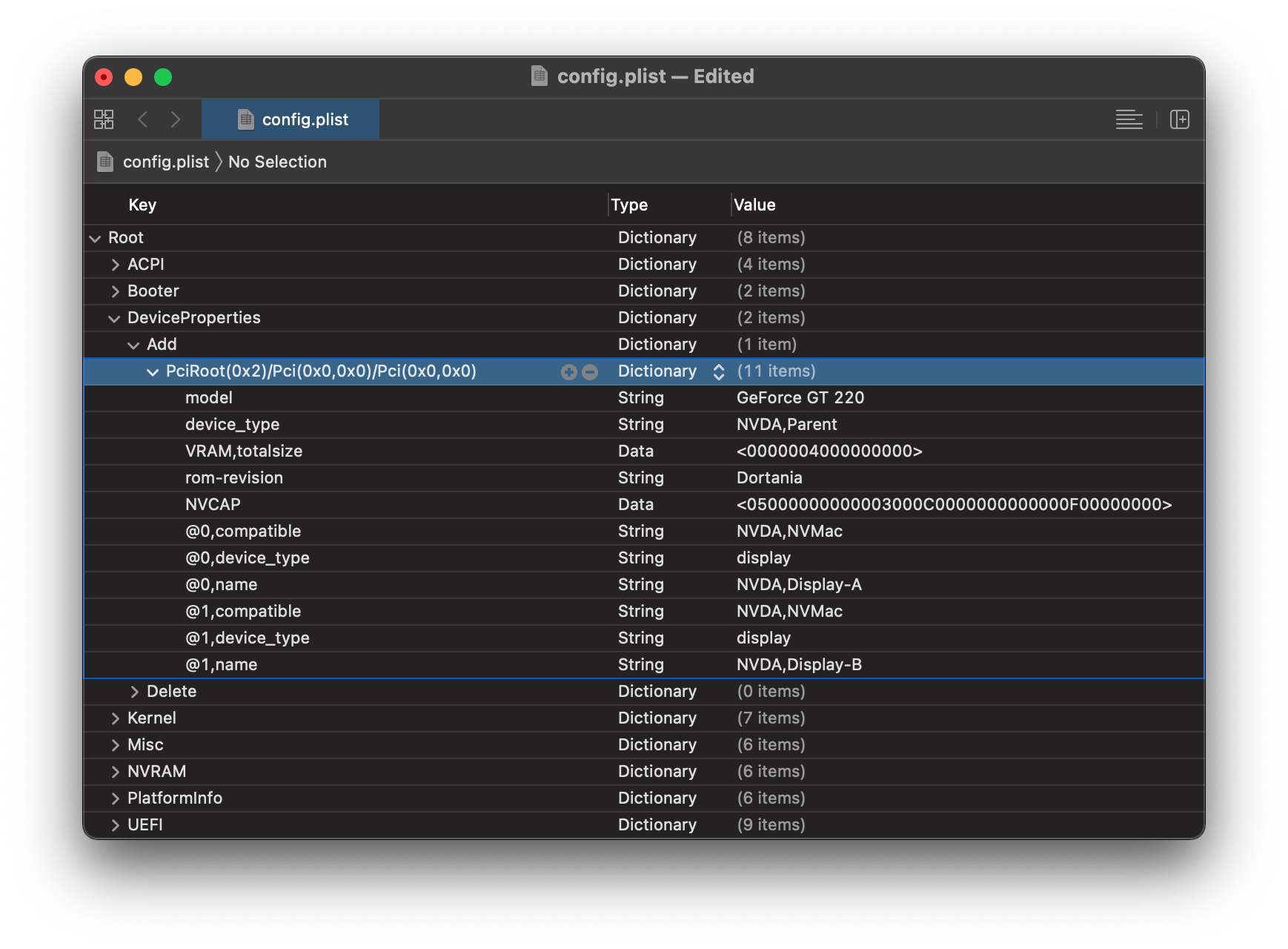The image size is (1288, 949).
Task: Click the add editor split icon
Action: tap(1179, 119)
